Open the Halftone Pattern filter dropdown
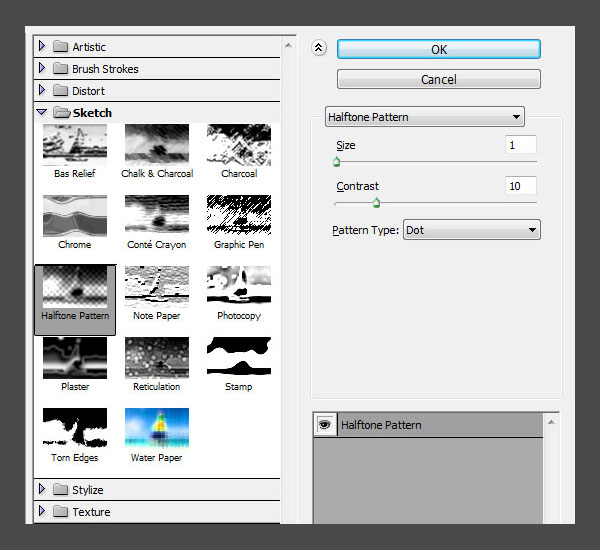Viewport: 600px width, 550px height. (x=425, y=117)
